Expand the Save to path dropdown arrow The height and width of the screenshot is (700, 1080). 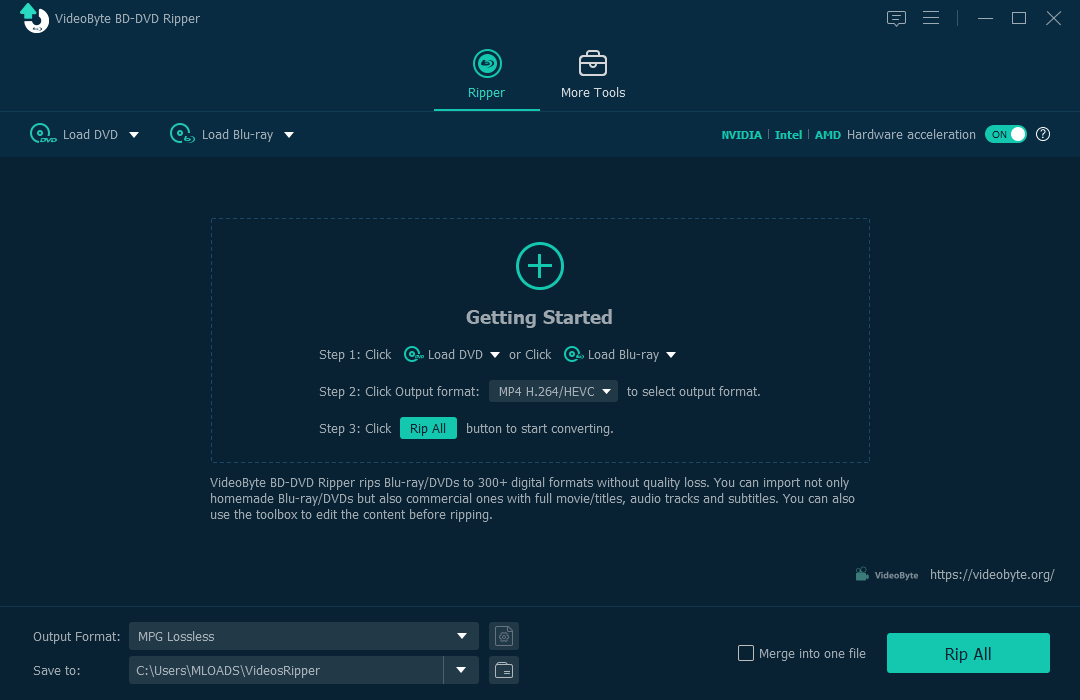(x=461, y=670)
